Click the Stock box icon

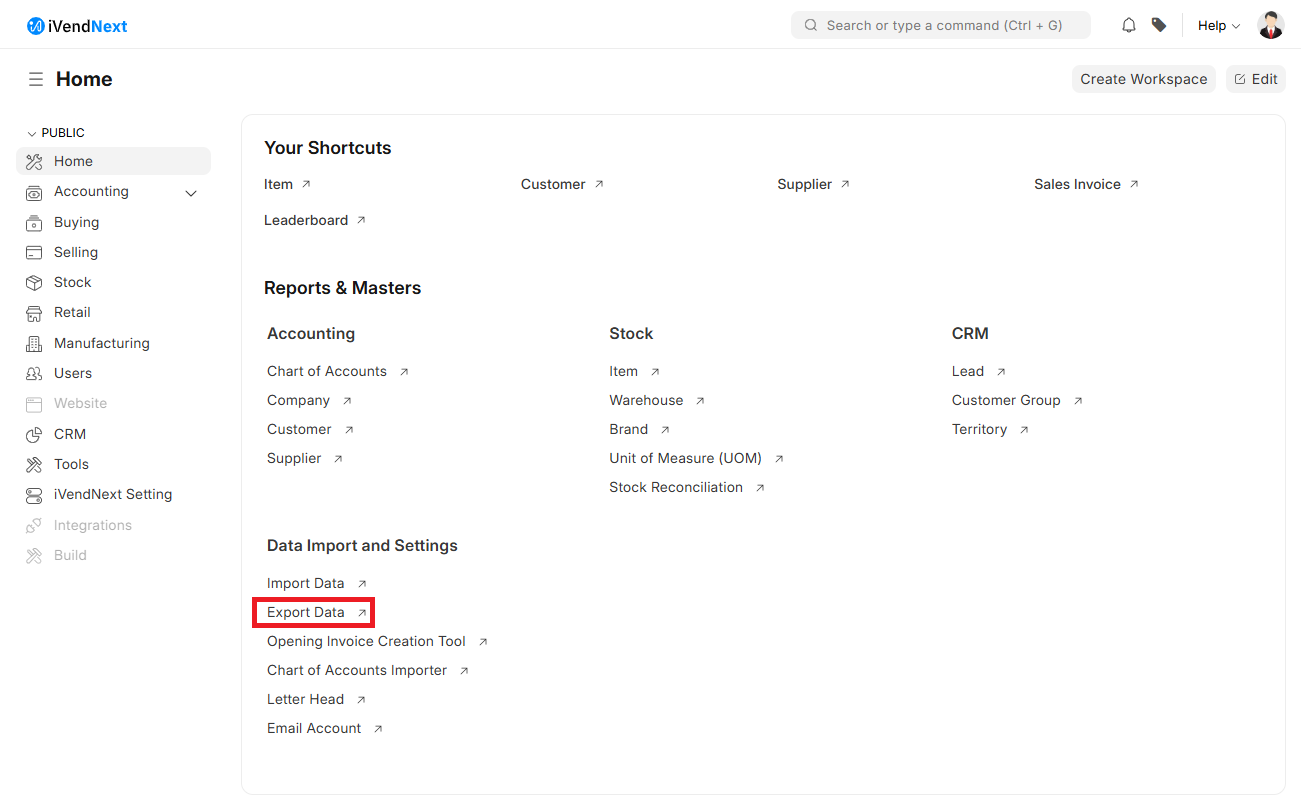pyautogui.click(x=34, y=282)
